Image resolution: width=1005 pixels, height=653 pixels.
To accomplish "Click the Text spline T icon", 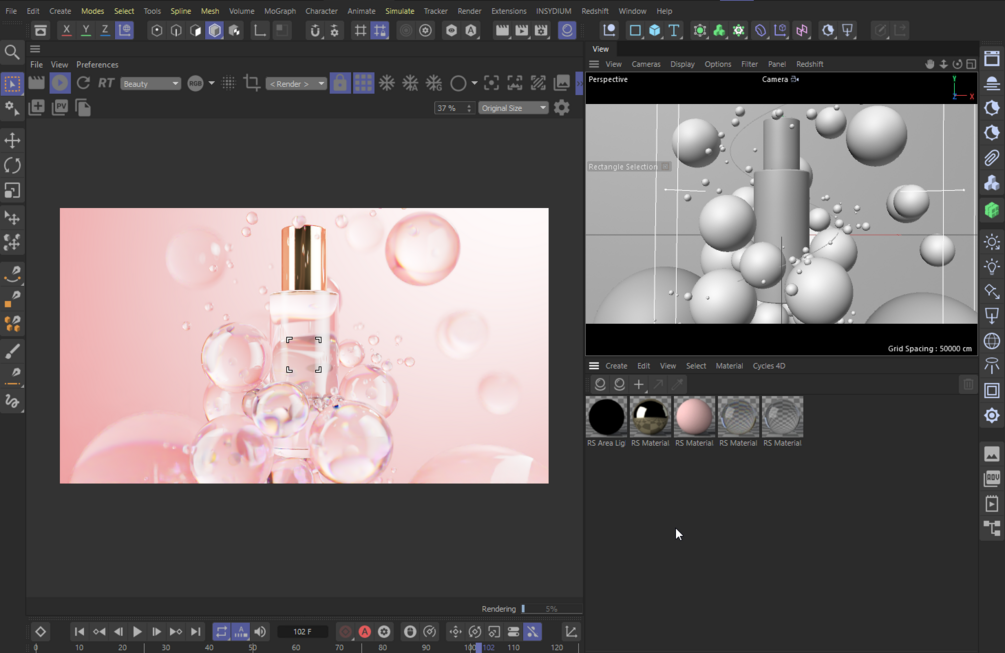I will coord(674,30).
